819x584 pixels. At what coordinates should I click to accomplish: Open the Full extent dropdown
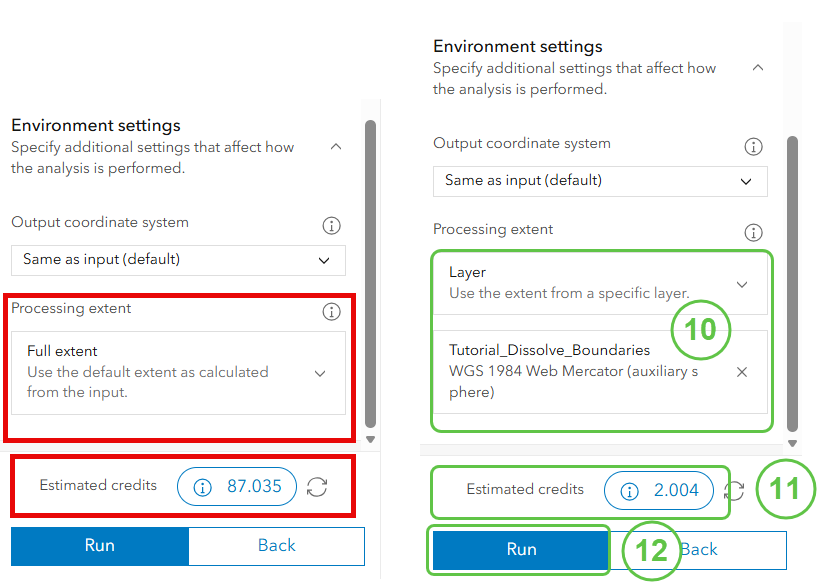click(178, 372)
